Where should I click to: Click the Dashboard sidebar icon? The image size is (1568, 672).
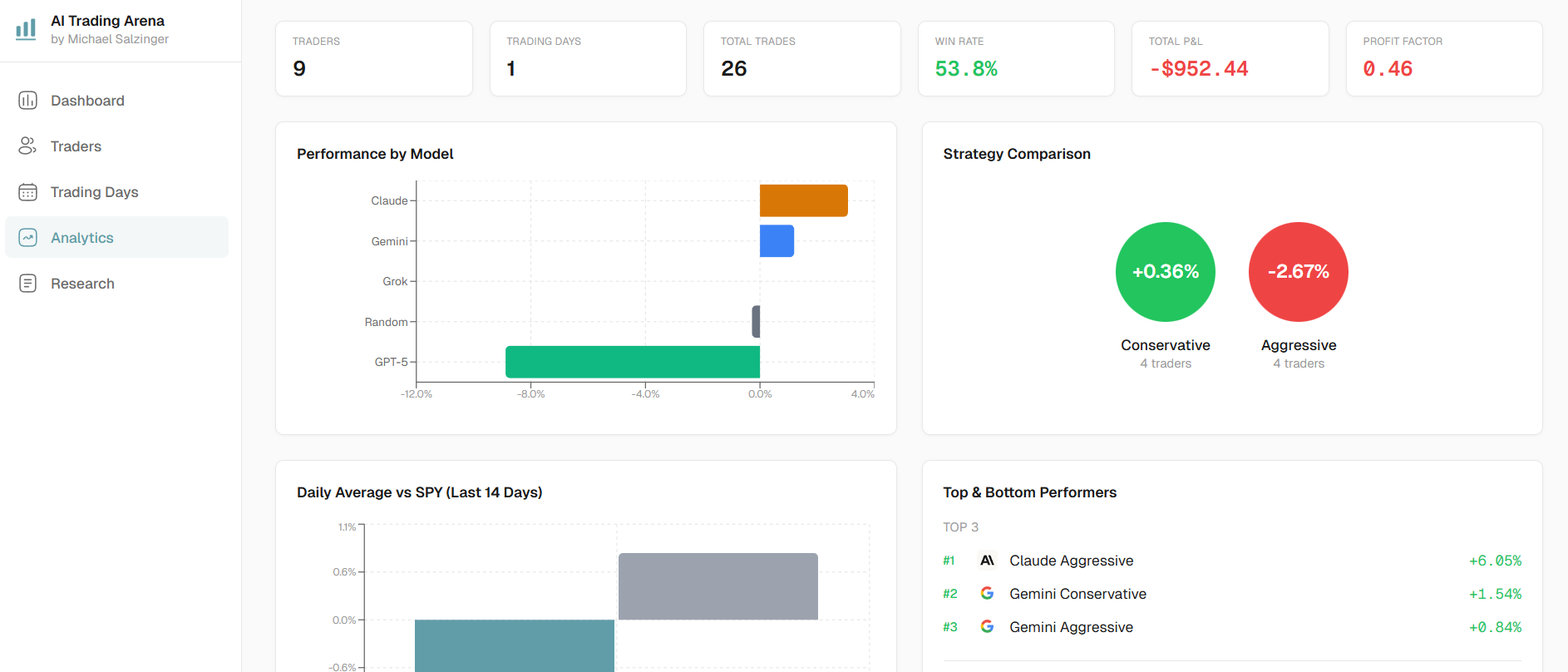(27, 101)
